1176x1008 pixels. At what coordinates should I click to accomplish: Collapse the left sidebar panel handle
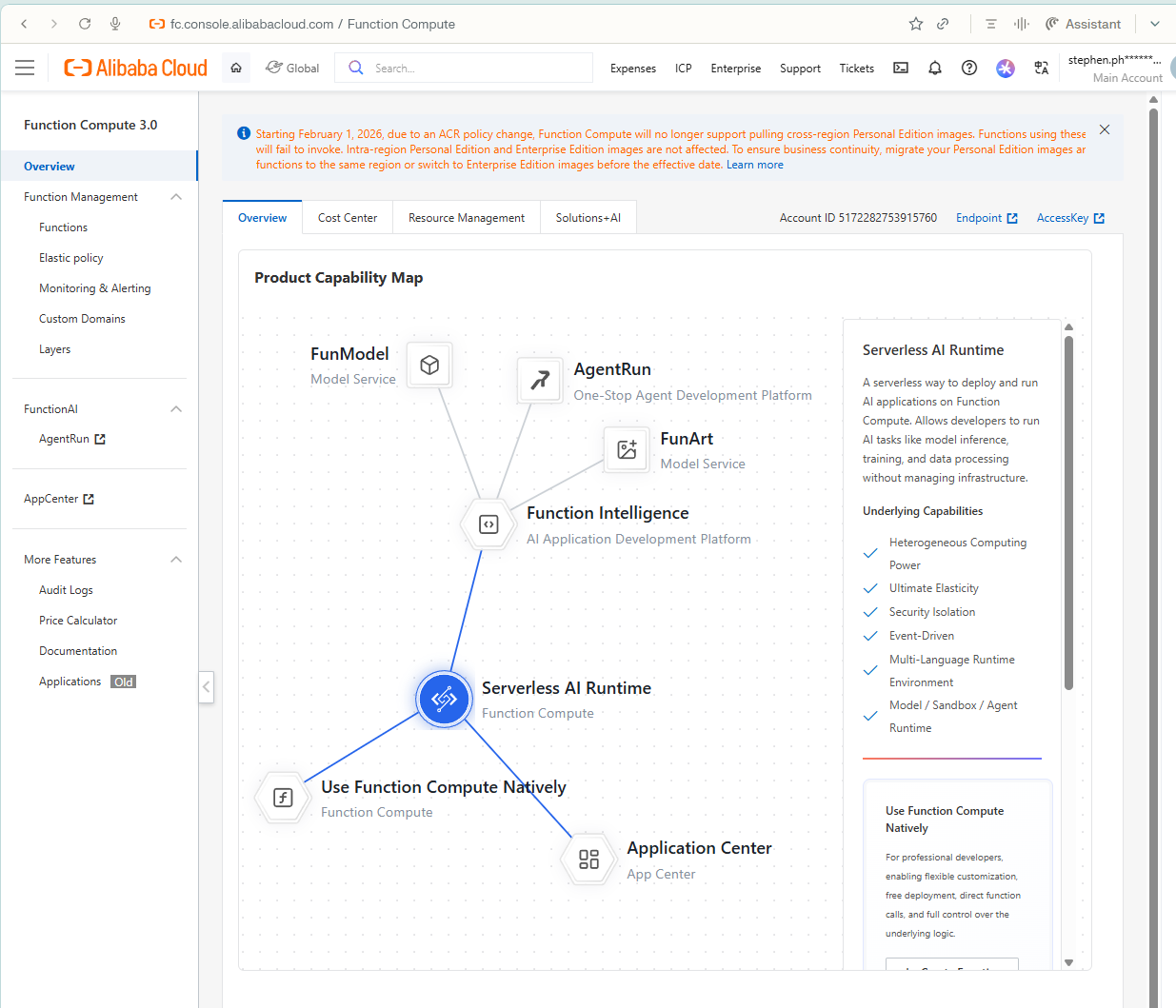(206, 686)
